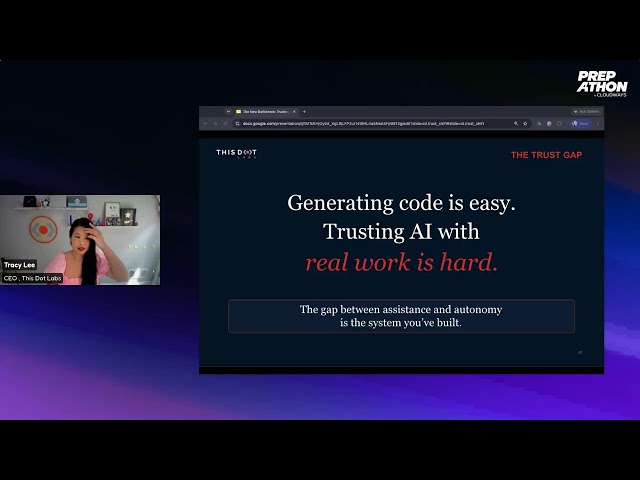Go back in the browser
The height and width of the screenshot is (480, 640).
[x=205, y=123]
